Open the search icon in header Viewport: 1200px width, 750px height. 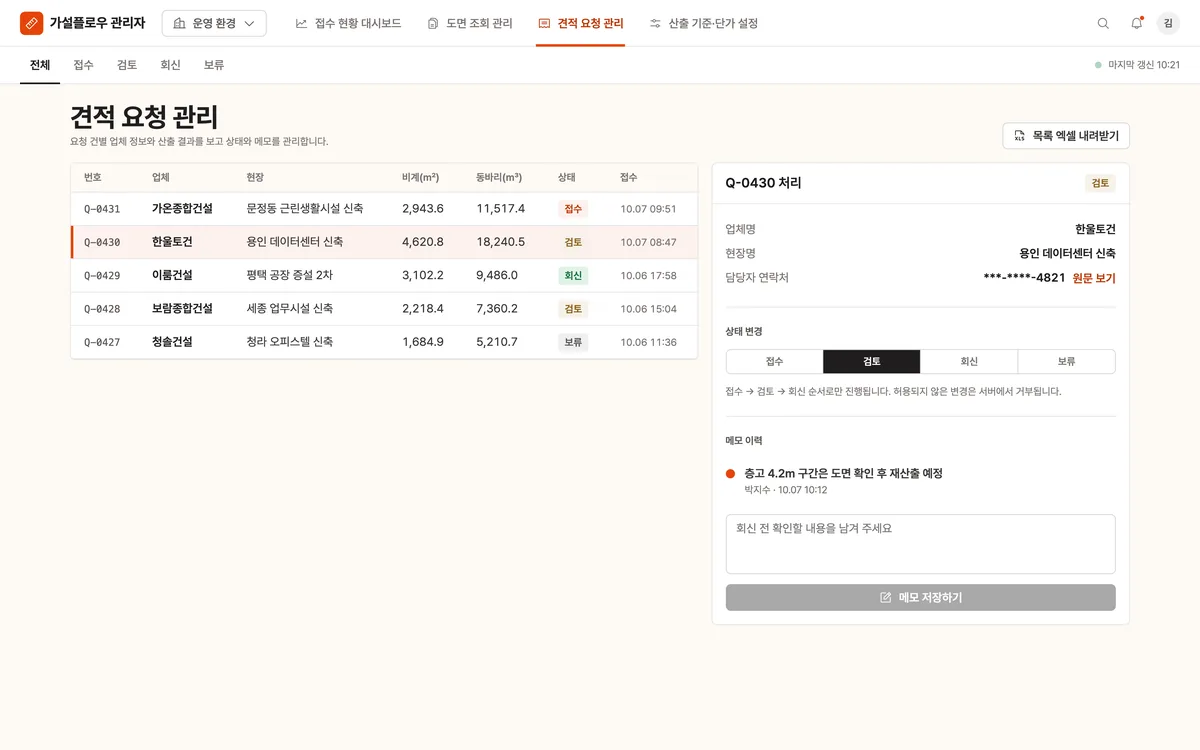[x=1103, y=23]
